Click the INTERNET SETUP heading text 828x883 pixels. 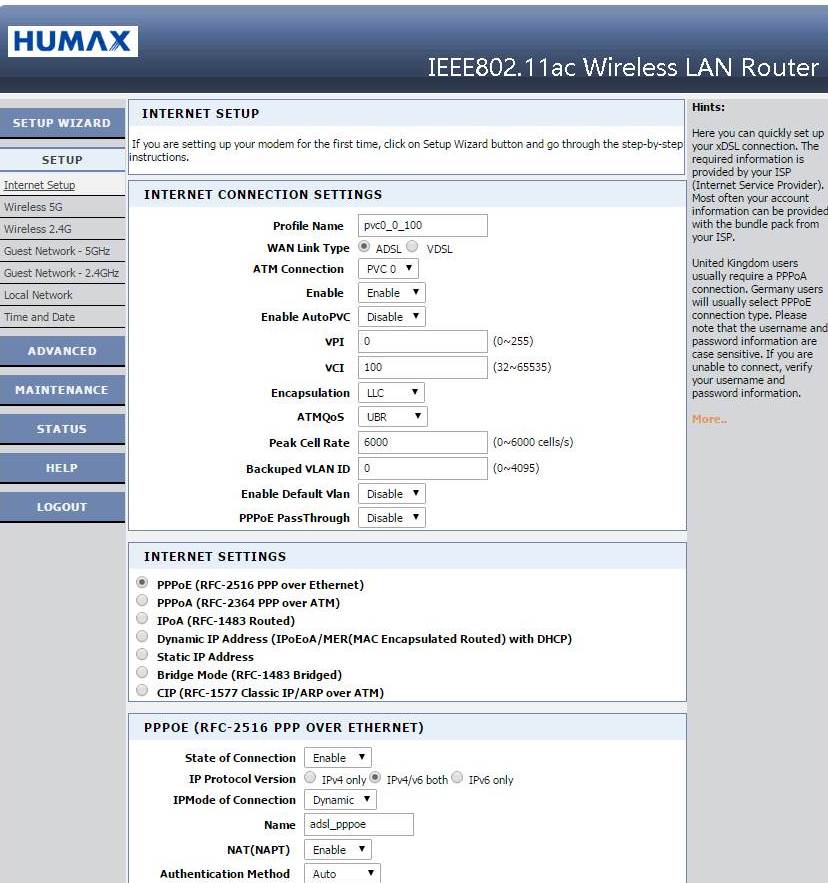[x=201, y=113]
